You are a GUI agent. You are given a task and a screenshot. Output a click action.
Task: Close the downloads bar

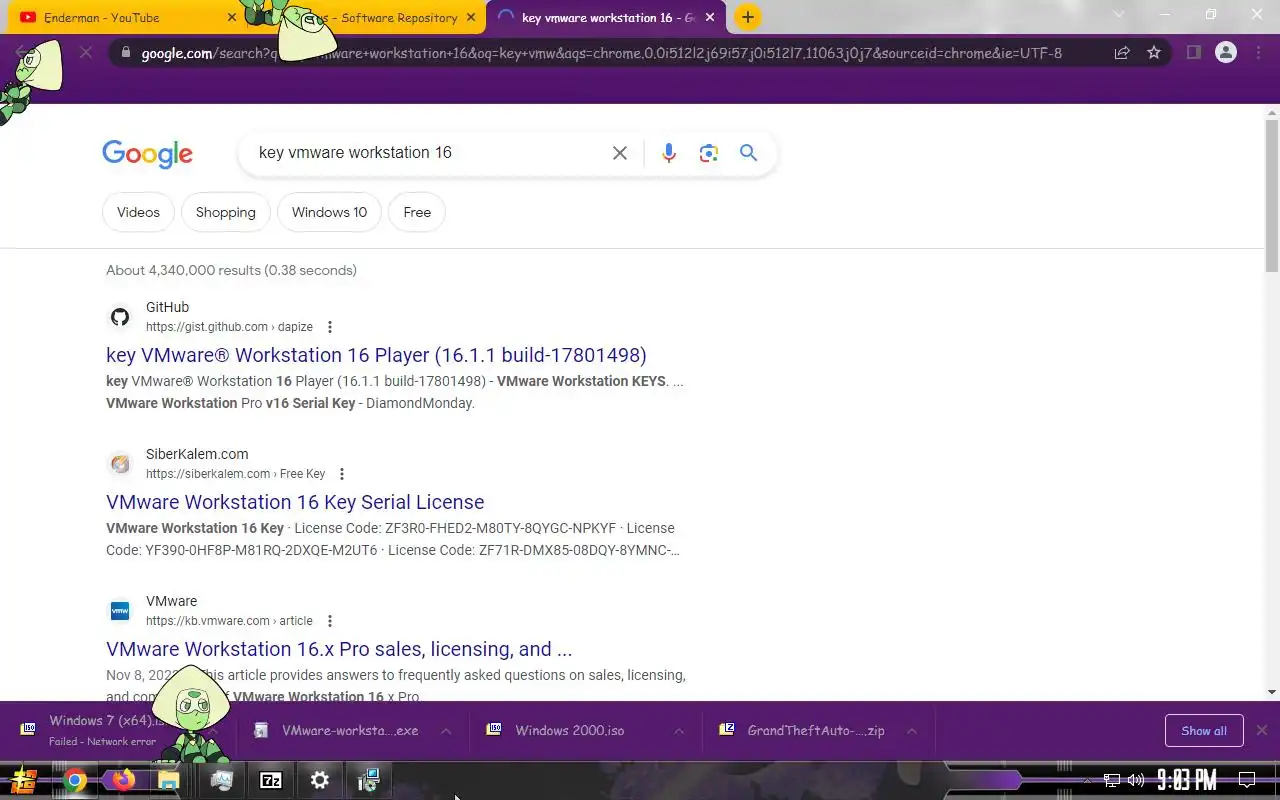tap(1262, 731)
